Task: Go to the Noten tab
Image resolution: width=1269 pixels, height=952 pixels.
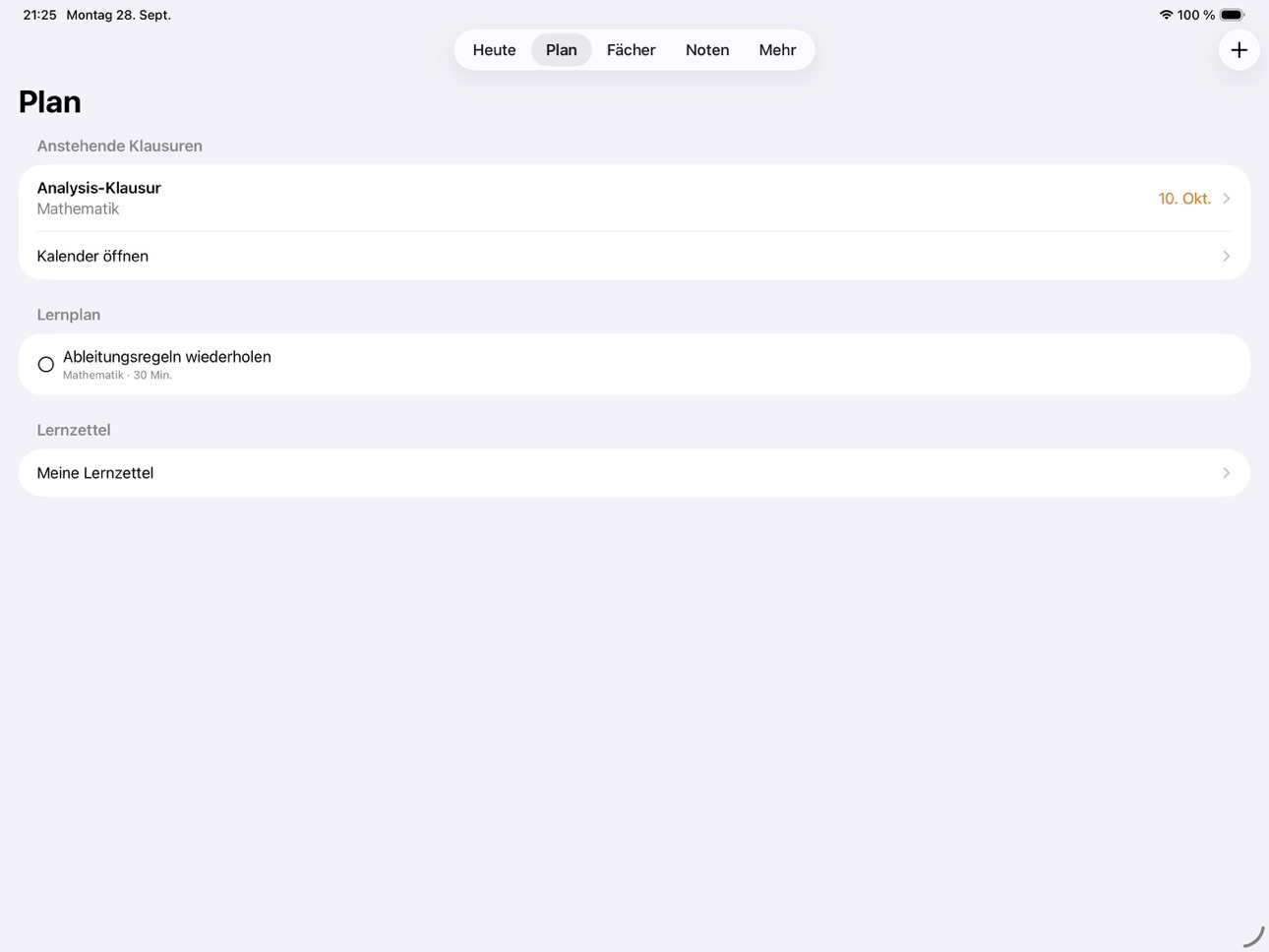Action: [x=707, y=50]
